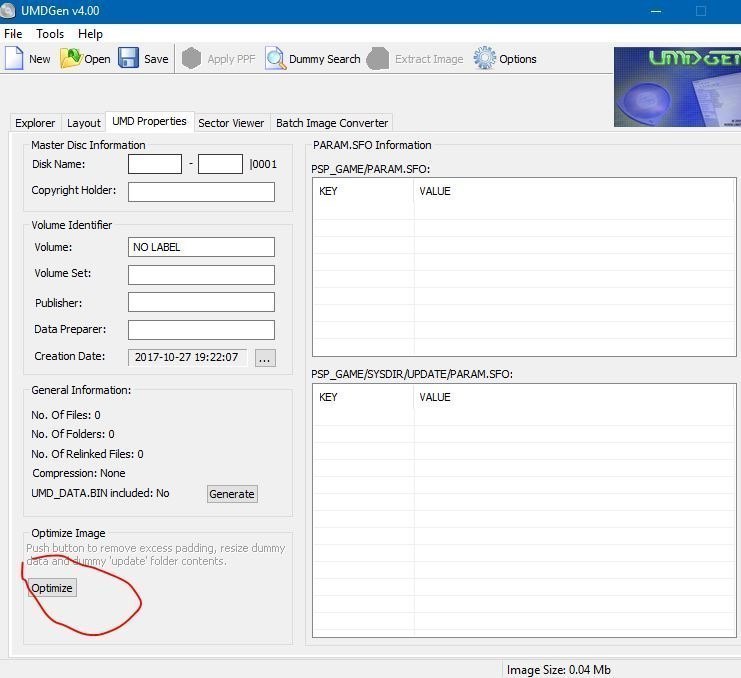Click the second Disk Name input box
741x678 pixels.
coord(220,164)
